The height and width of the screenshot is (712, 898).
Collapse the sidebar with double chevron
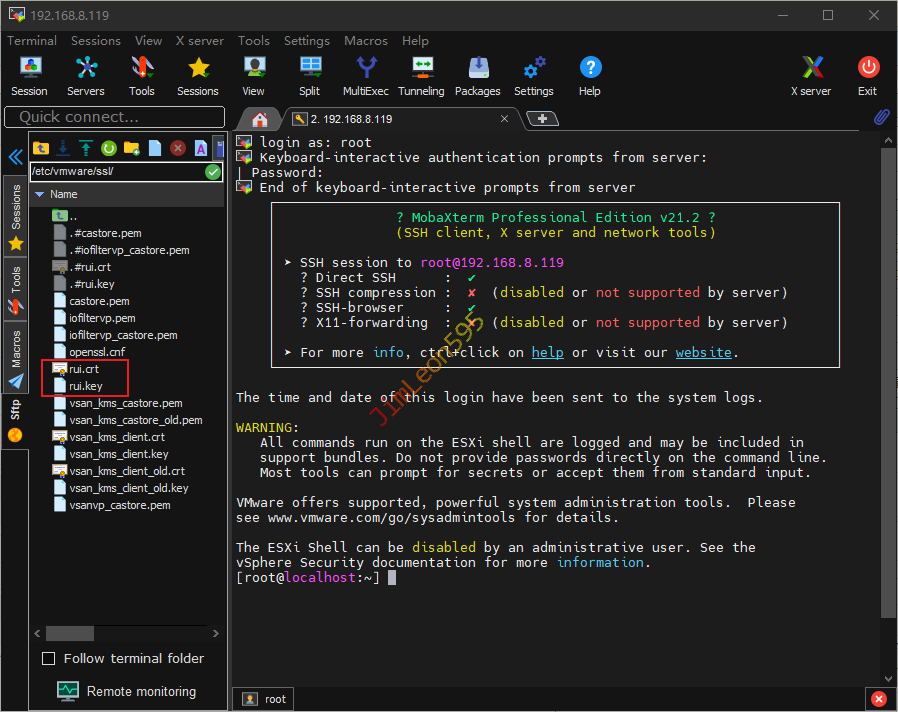[x=15, y=158]
